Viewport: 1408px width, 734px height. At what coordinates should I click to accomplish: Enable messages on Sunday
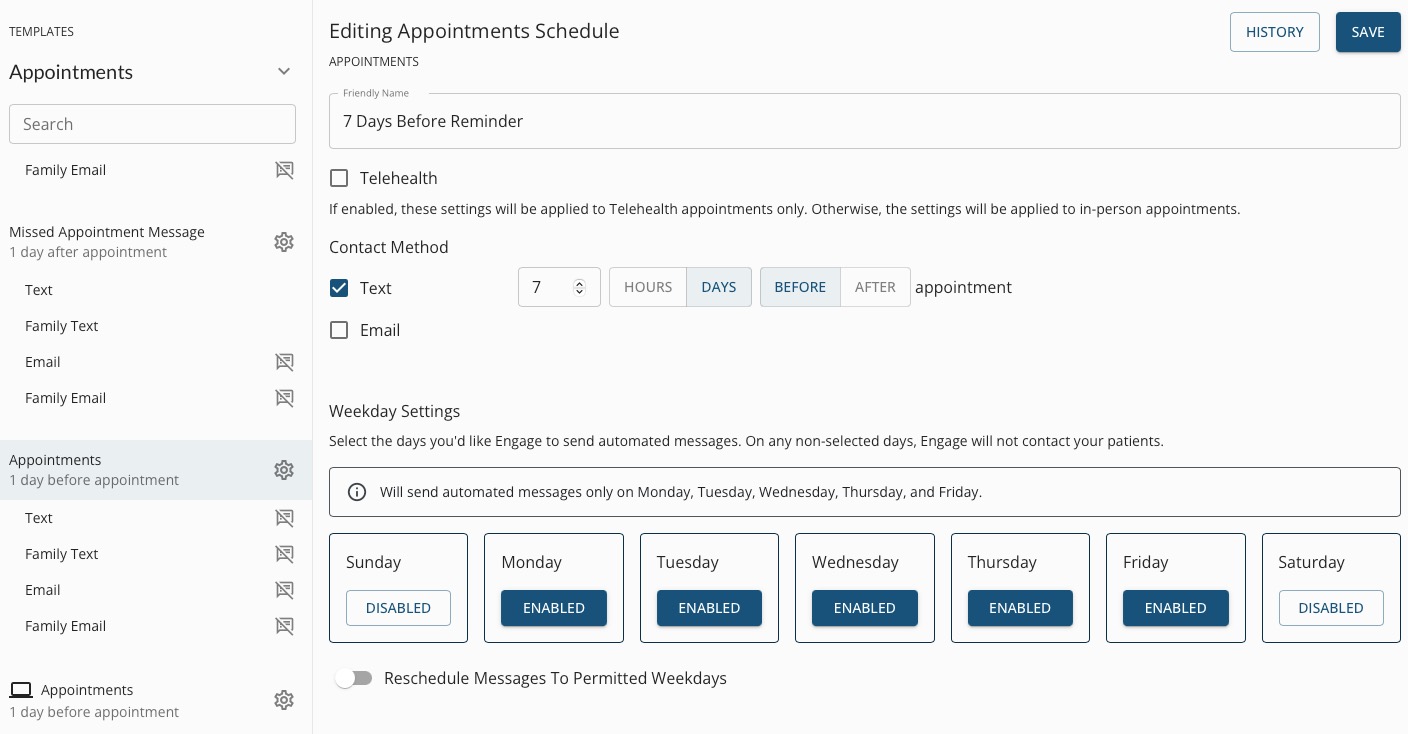click(398, 608)
